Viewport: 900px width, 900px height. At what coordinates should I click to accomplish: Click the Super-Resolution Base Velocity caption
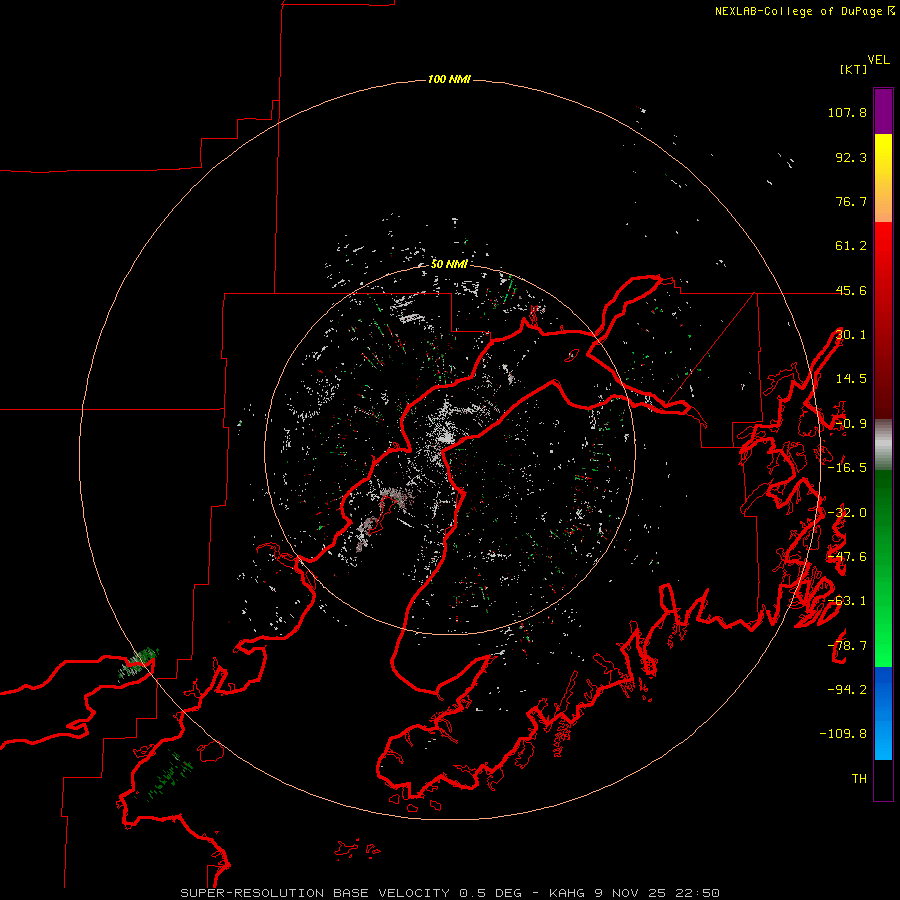(450, 893)
